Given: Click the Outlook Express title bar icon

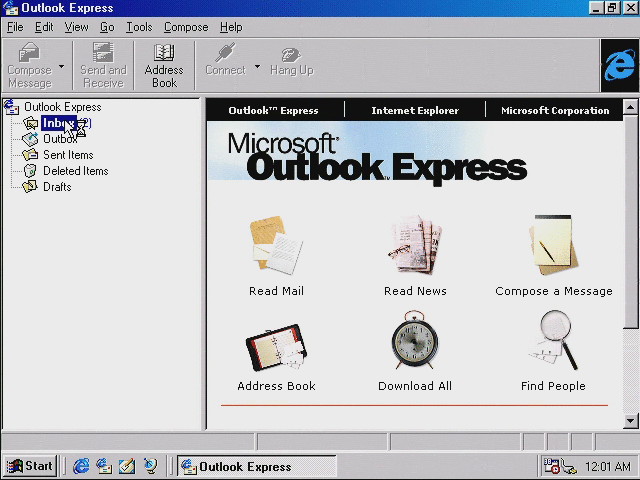Looking at the screenshot, I should point(11,8).
